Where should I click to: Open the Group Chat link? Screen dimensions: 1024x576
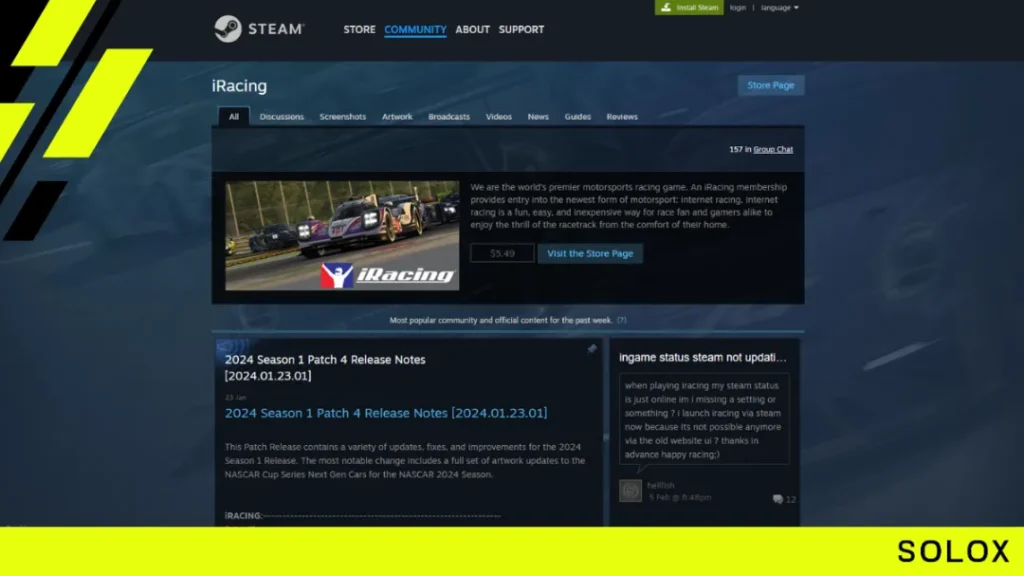point(773,150)
